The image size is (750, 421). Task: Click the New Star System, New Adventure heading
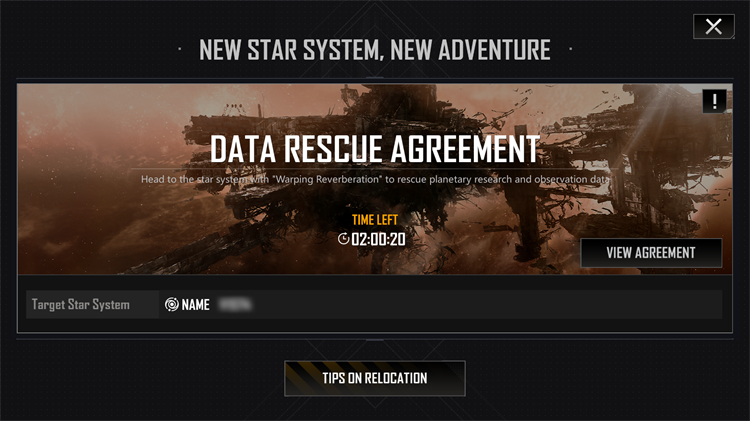(375, 50)
